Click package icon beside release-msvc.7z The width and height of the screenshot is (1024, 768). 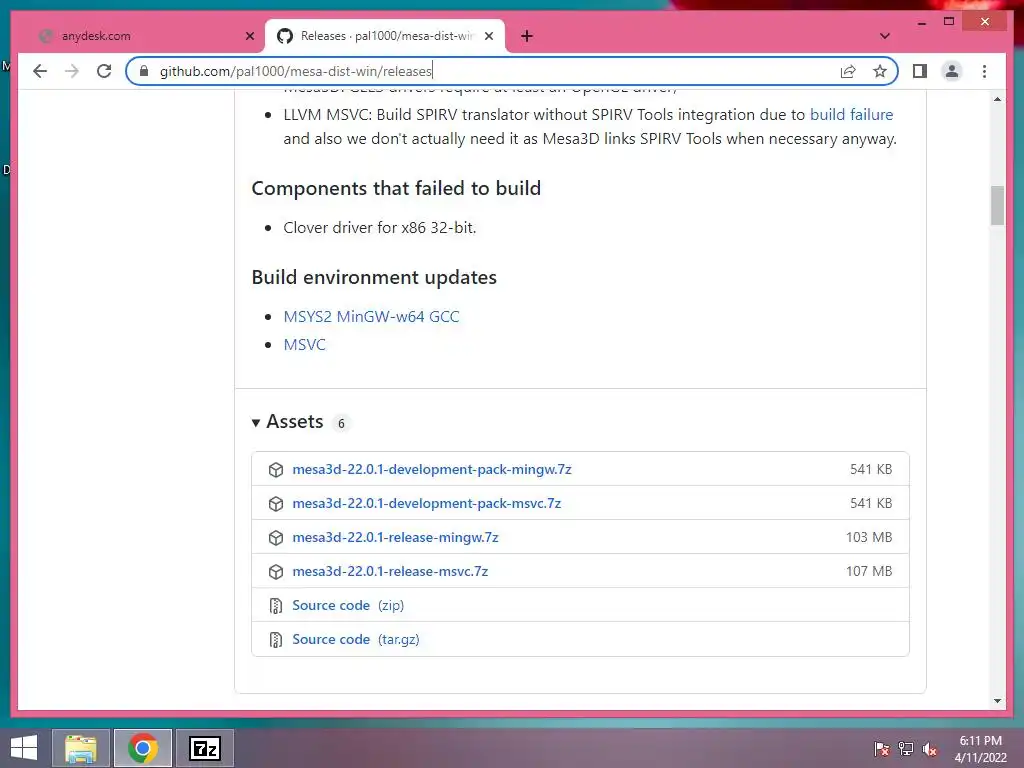point(276,571)
